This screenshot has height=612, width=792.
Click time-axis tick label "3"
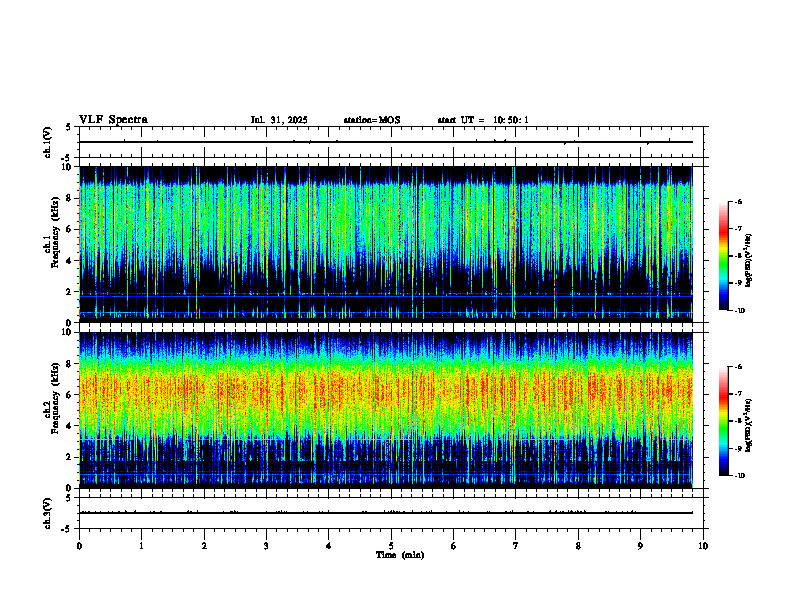coord(266,546)
